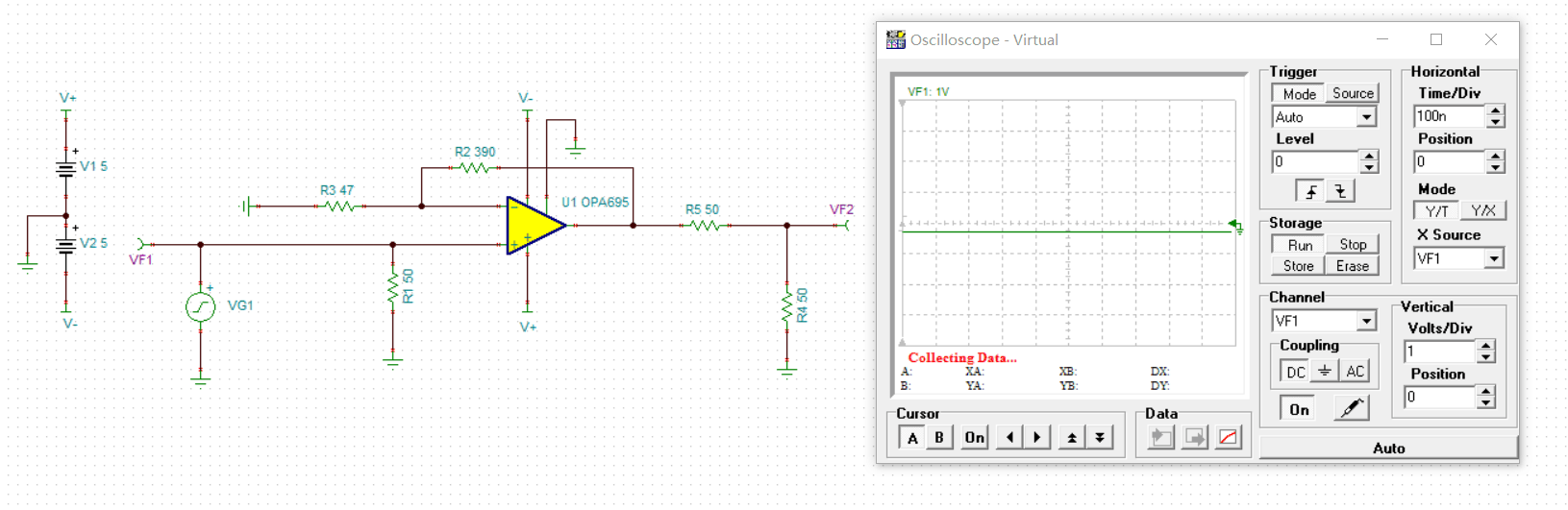
Task: Close the Oscilloscope window
Action: pyautogui.click(x=1491, y=39)
